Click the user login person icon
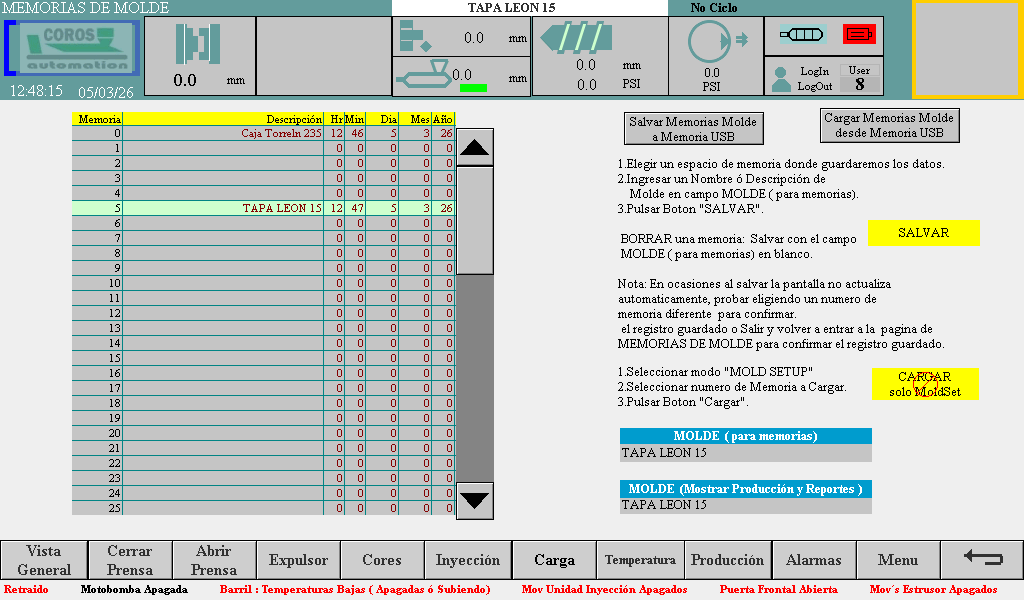1024x600 pixels. [781, 77]
